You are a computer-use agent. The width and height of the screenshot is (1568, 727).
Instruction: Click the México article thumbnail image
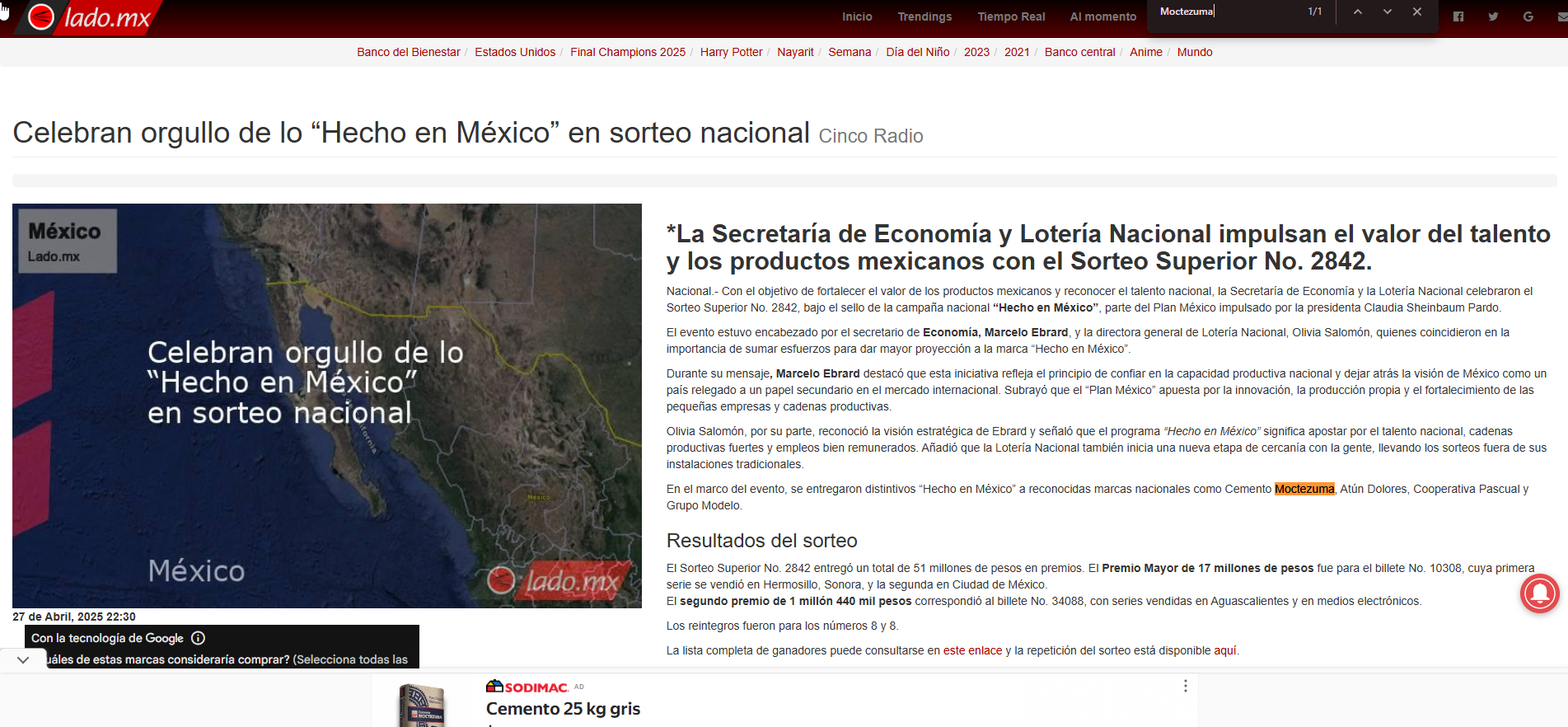point(327,406)
